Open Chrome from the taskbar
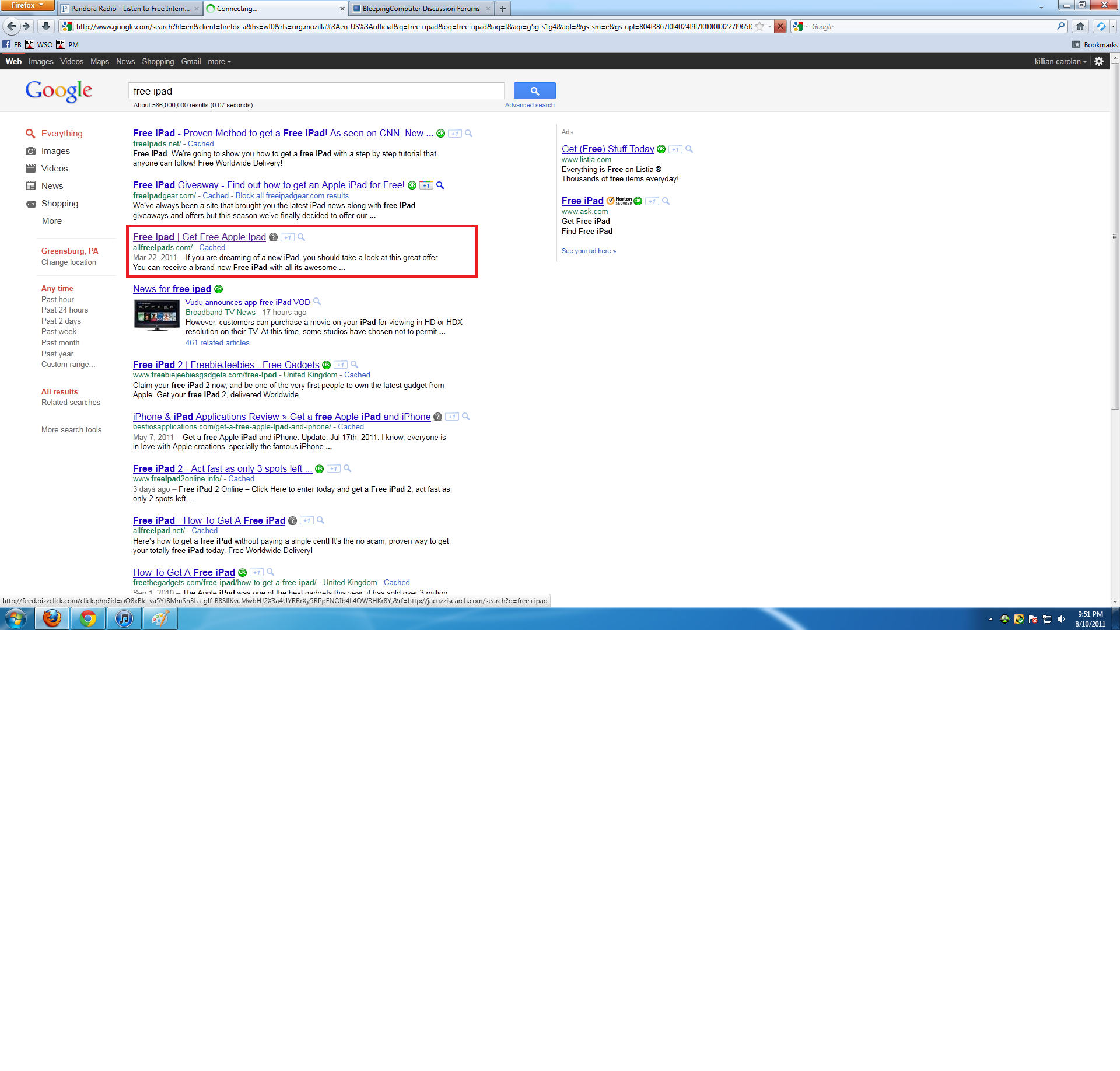1120x1071 pixels. [88, 618]
